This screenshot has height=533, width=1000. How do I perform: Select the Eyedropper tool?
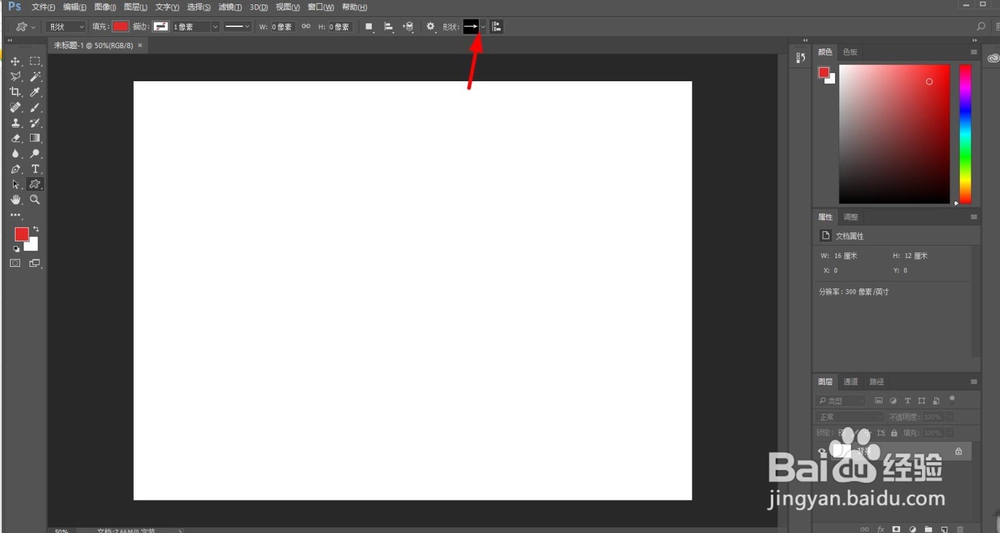pos(35,92)
